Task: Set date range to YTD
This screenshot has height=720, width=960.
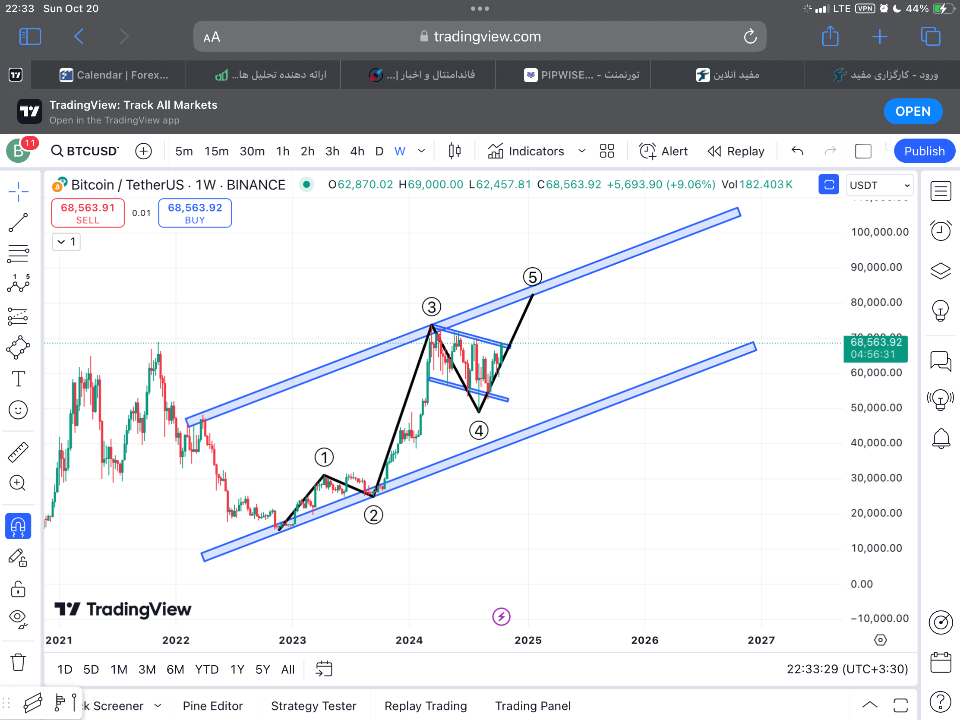Action: click(206, 669)
